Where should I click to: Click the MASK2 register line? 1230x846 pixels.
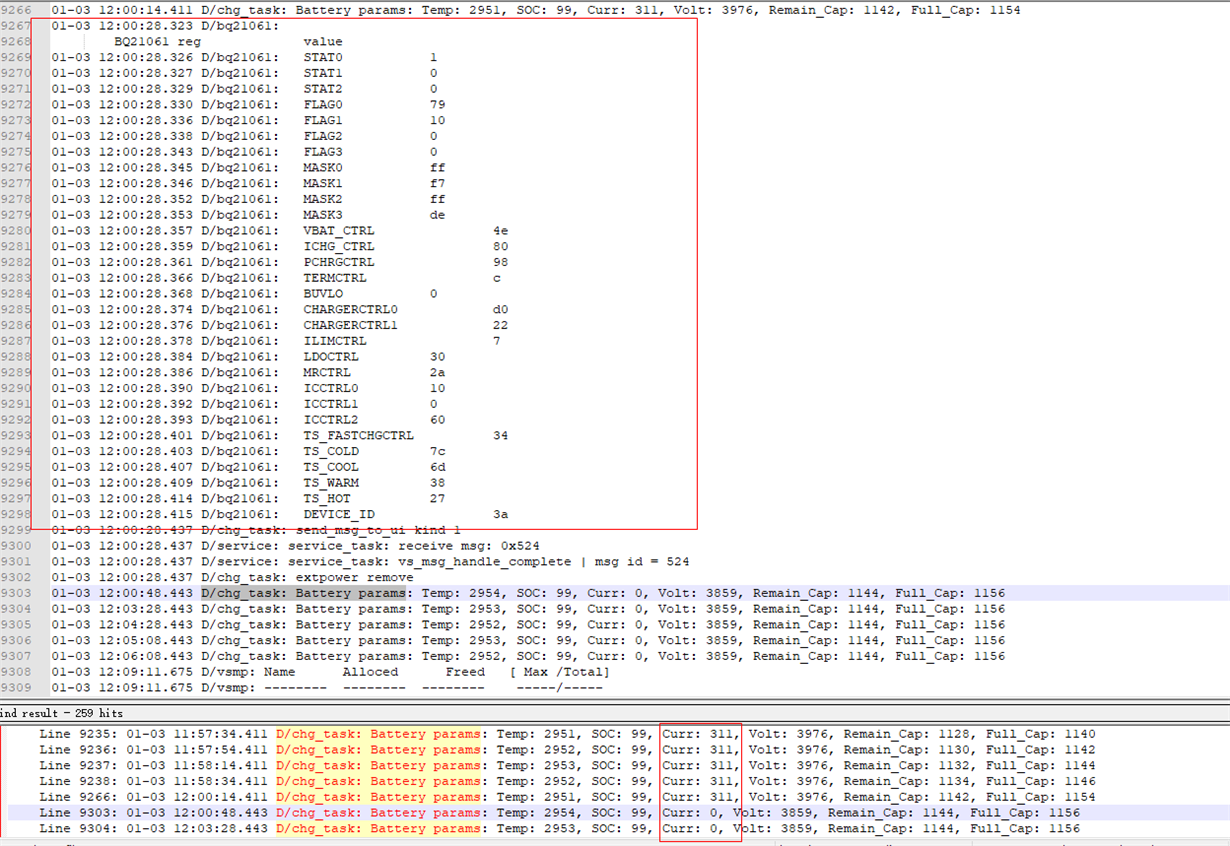click(x=248, y=199)
